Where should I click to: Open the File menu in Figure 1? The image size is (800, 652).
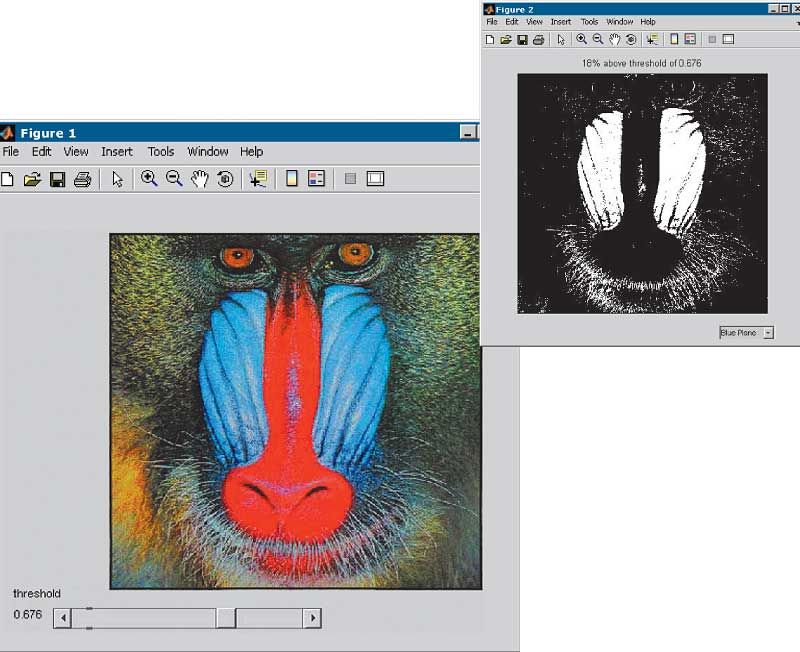point(10,152)
